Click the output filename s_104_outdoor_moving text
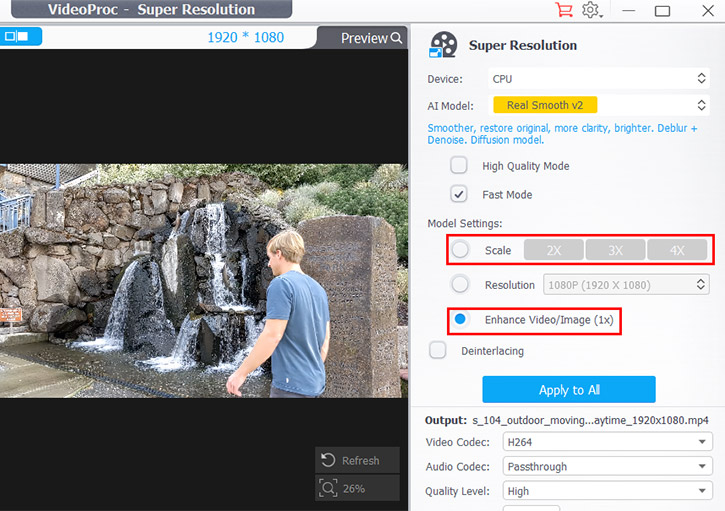 click(590, 420)
